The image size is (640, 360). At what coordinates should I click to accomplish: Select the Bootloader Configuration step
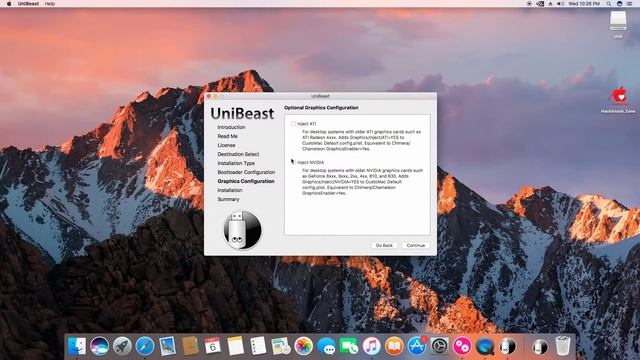pos(246,172)
